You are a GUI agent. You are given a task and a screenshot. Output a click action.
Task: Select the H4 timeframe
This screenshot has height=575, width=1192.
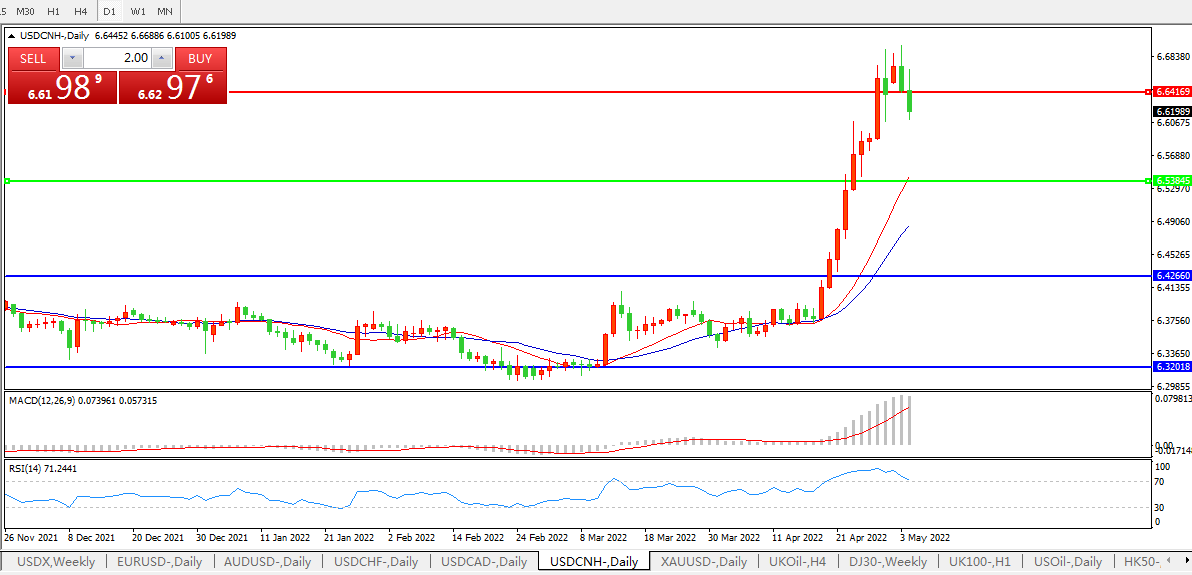(x=81, y=11)
